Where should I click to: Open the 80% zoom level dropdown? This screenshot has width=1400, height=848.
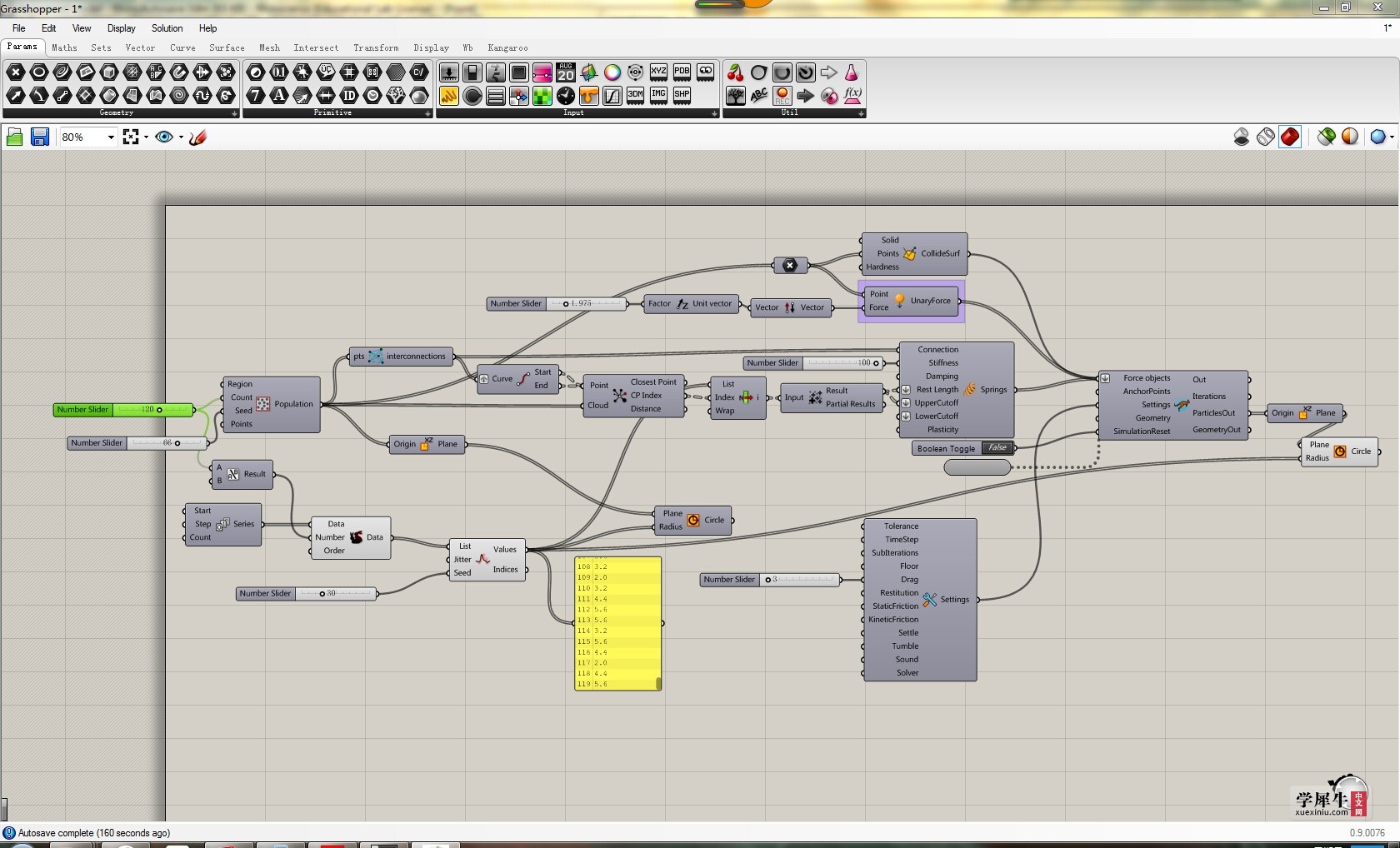[x=111, y=137]
